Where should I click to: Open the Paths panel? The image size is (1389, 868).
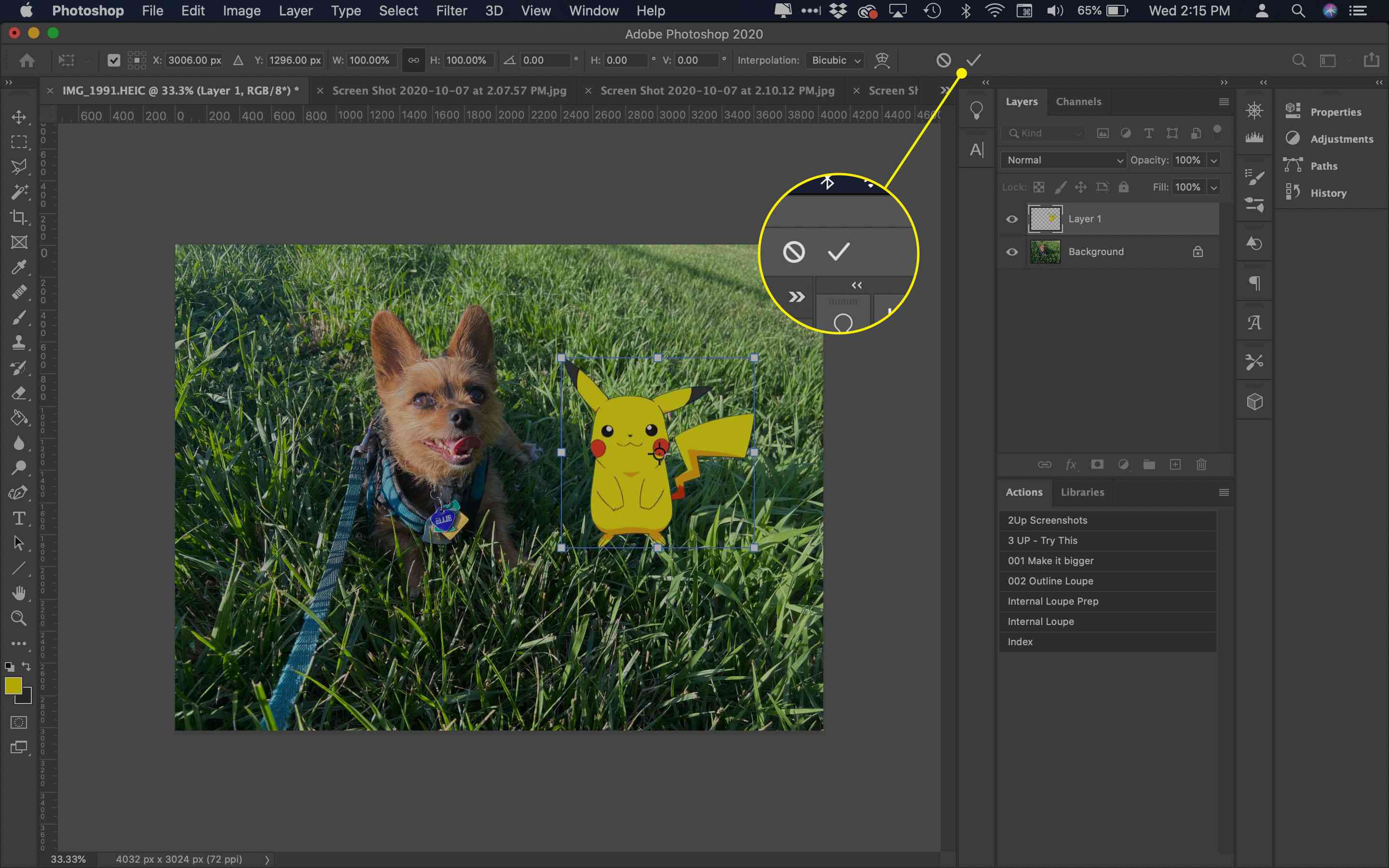click(1323, 166)
